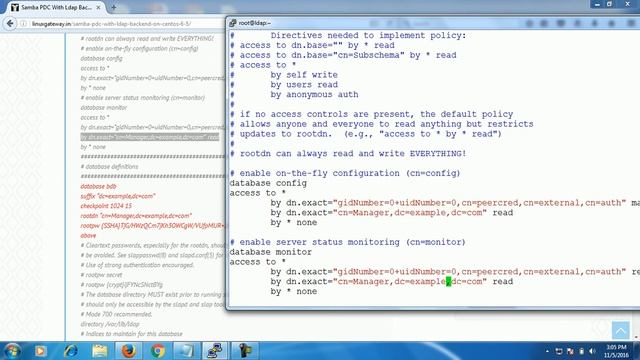Click 'checkpoint 1024 15' on webpage
This screenshot has height=360, width=640.
[x=106, y=206]
